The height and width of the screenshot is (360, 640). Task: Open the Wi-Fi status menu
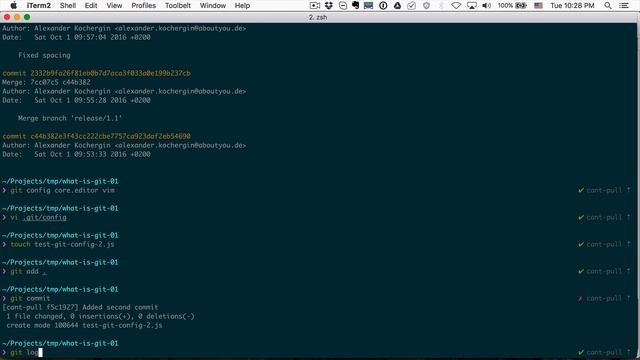[x=456, y=6]
